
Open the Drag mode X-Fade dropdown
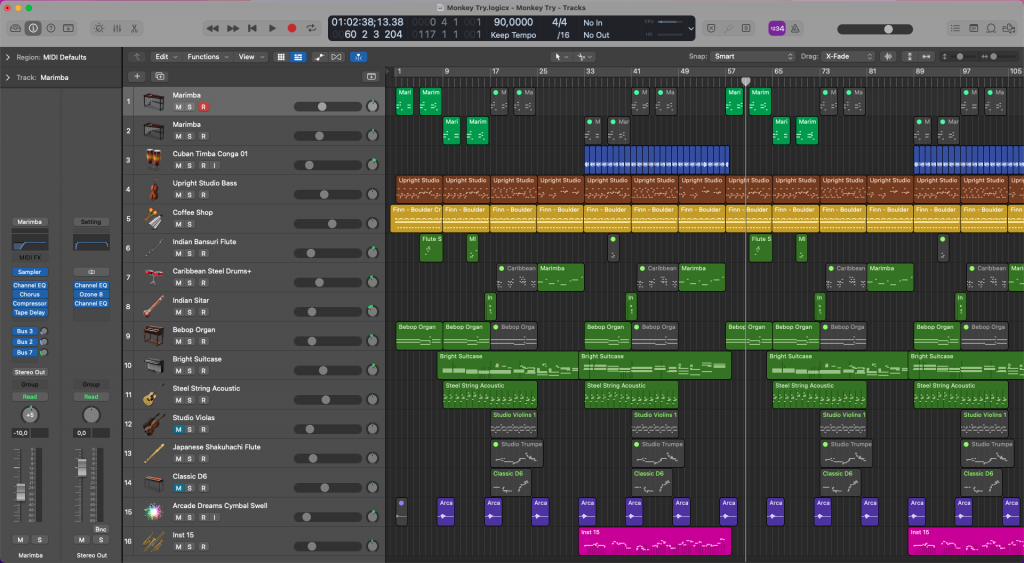click(x=848, y=57)
